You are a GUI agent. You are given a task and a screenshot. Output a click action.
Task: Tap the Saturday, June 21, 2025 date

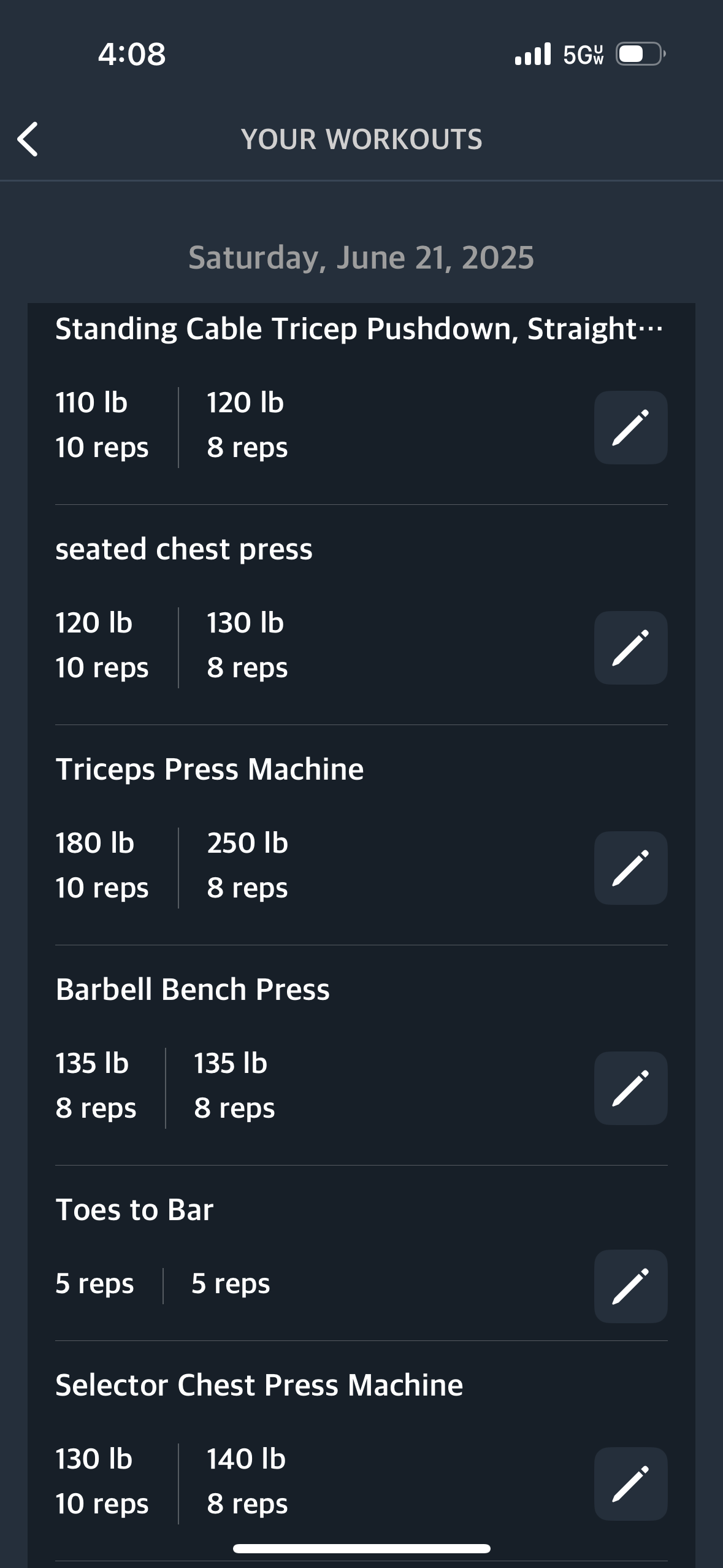(361, 258)
